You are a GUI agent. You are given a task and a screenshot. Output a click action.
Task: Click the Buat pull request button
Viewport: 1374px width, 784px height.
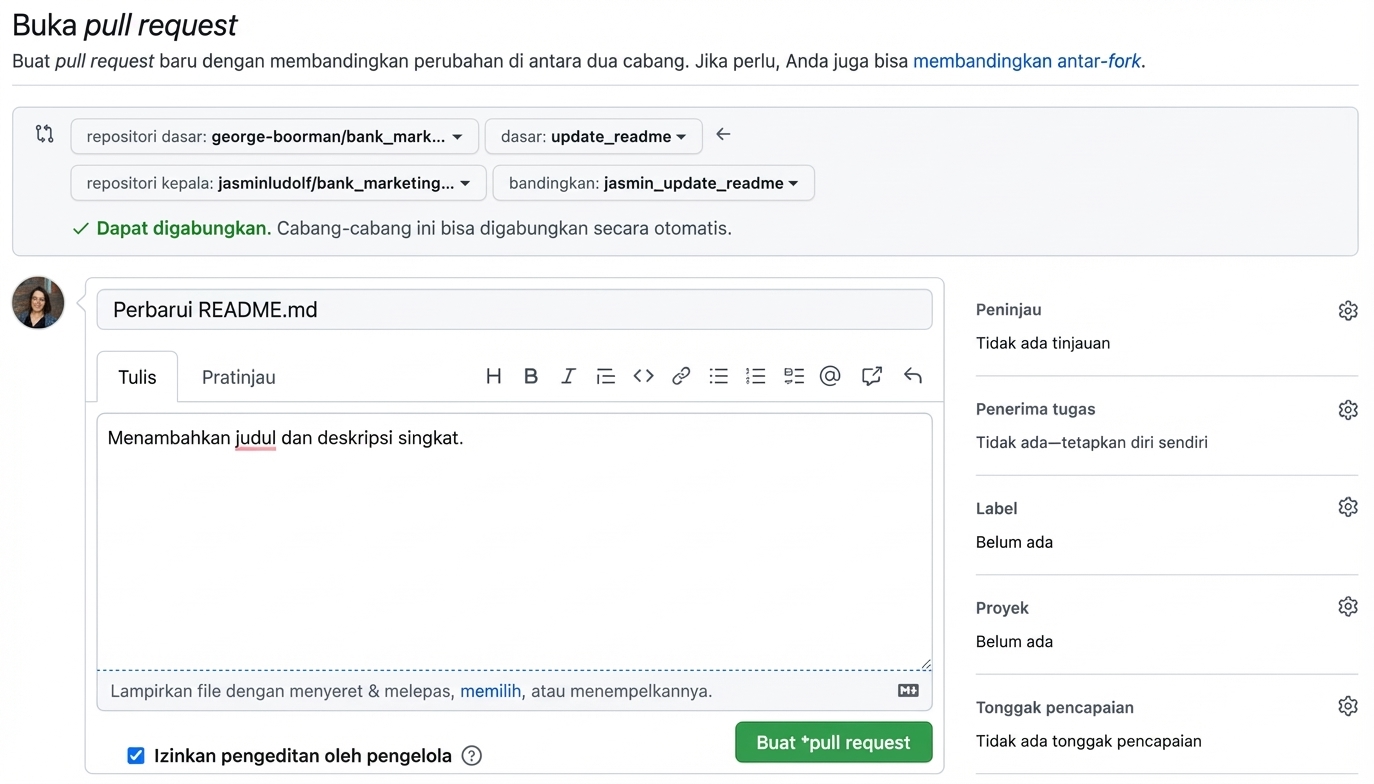pos(834,742)
